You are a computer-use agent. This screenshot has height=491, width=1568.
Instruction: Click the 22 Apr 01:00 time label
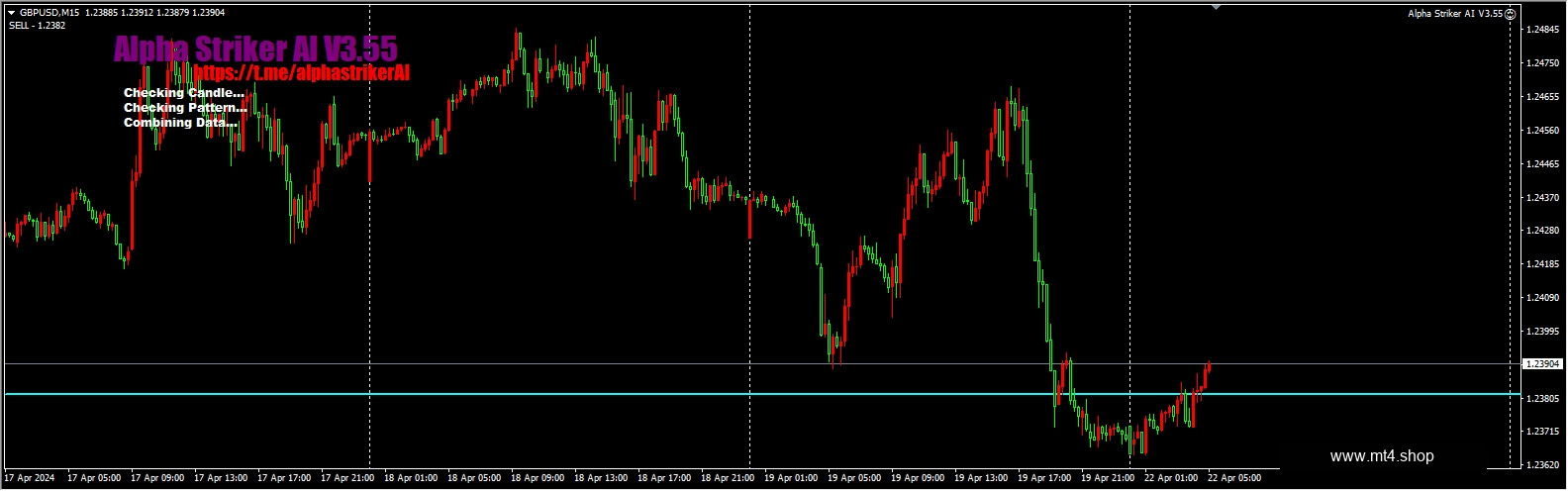tap(1172, 478)
